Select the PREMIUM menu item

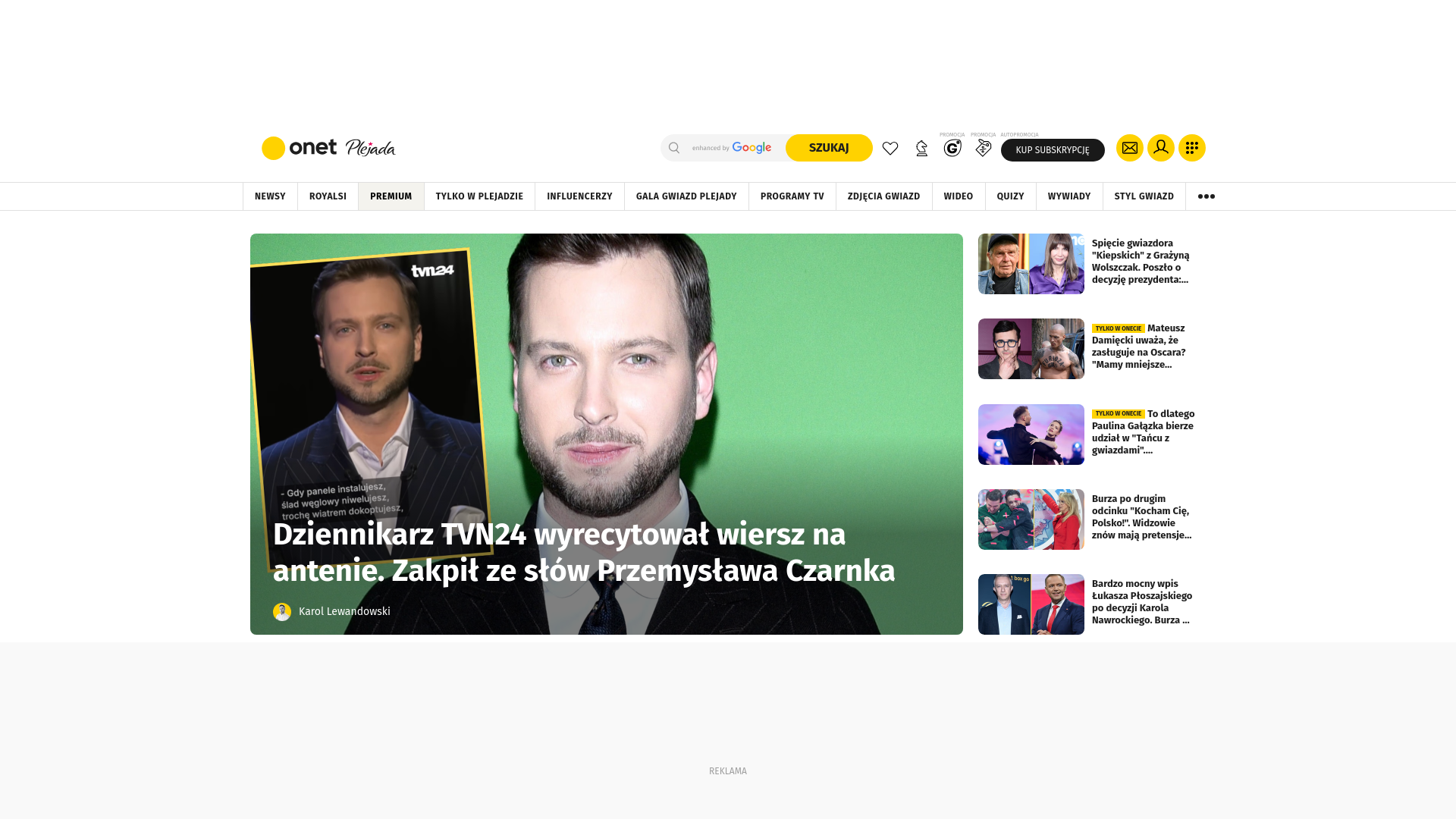[391, 196]
